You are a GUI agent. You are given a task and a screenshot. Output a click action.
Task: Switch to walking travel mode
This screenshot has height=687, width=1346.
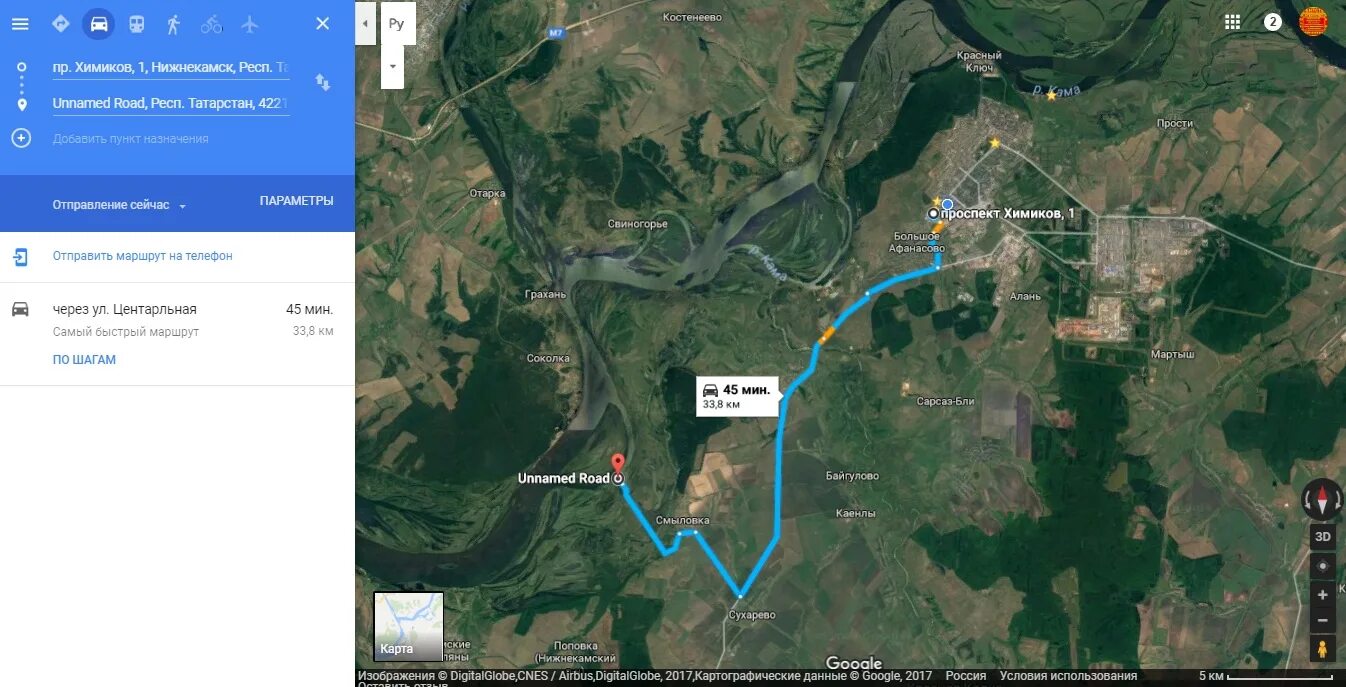[174, 24]
